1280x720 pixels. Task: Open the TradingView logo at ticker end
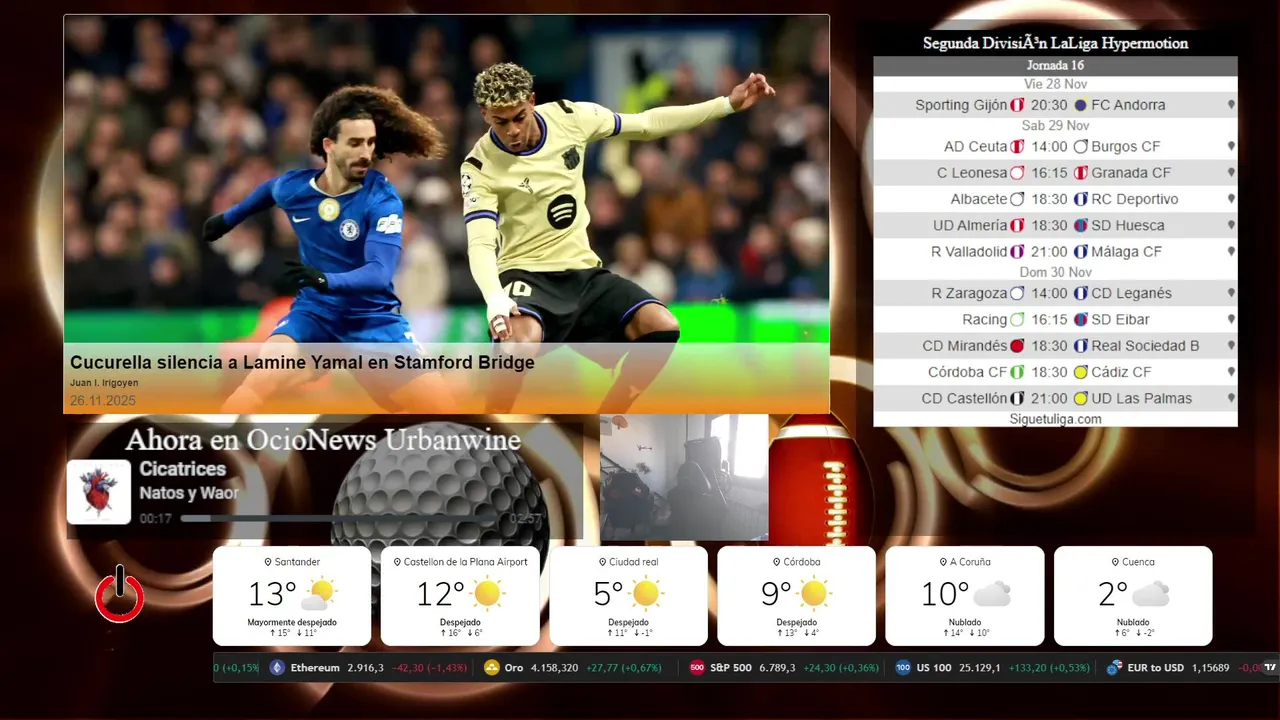(x=1270, y=668)
